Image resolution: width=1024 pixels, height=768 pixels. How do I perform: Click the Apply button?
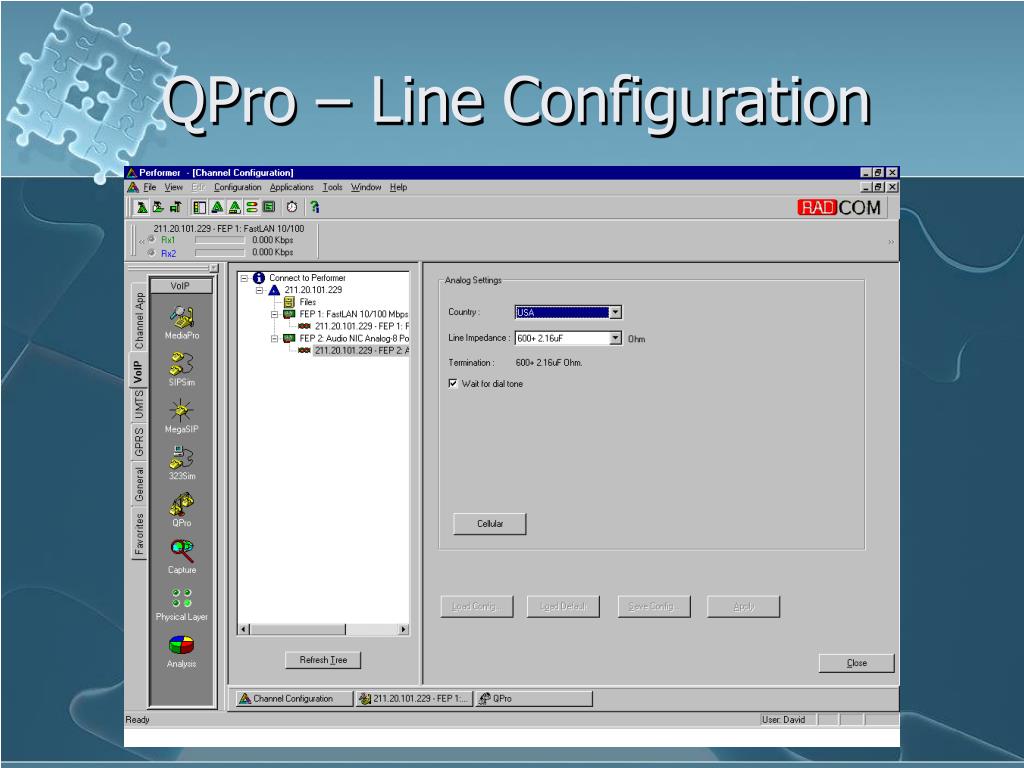coord(743,607)
